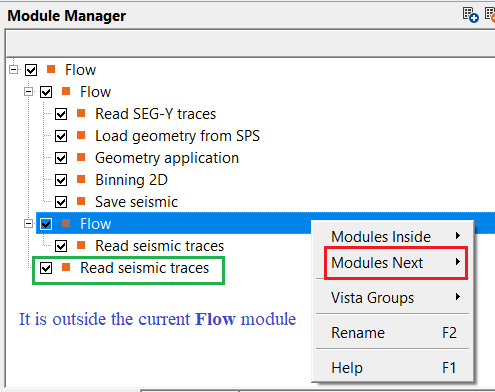495x392 pixels.
Task: Toggle the Binning 2D checkbox
Action: point(61,180)
